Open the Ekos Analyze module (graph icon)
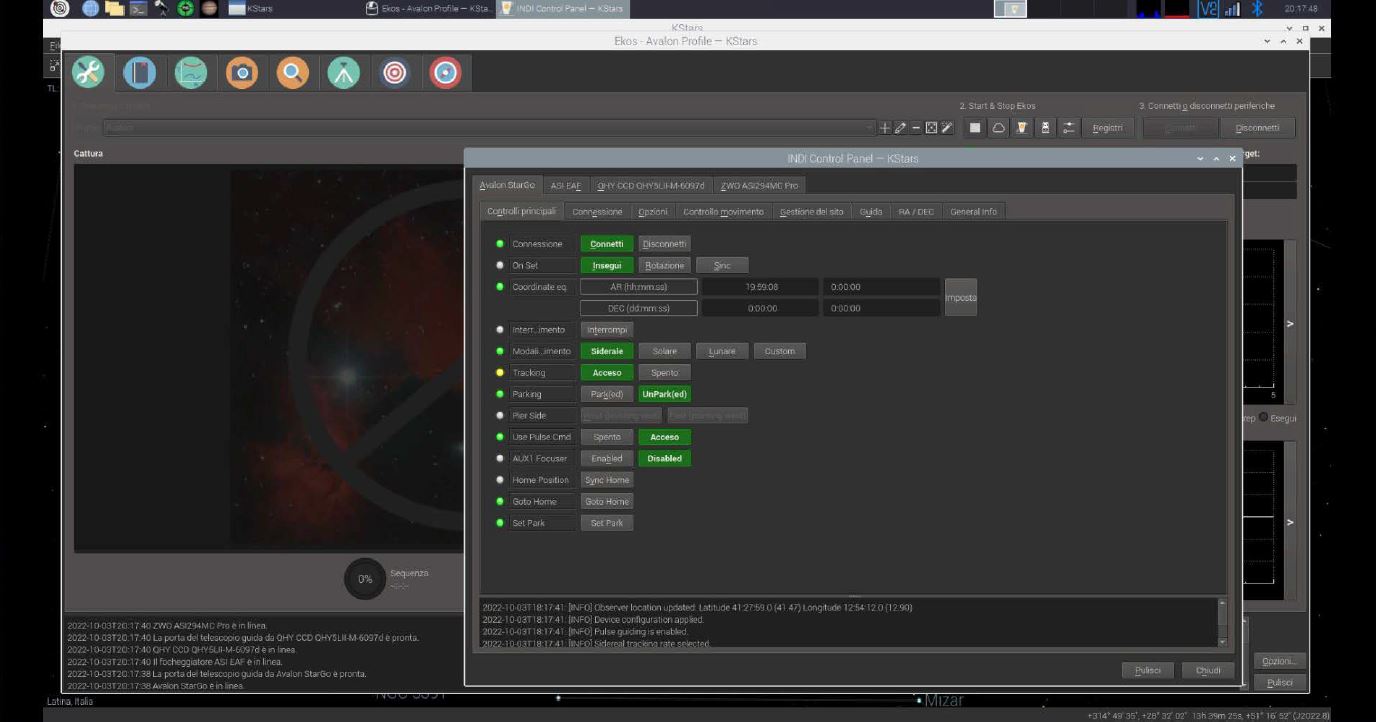The height and width of the screenshot is (722, 1376). coord(190,73)
